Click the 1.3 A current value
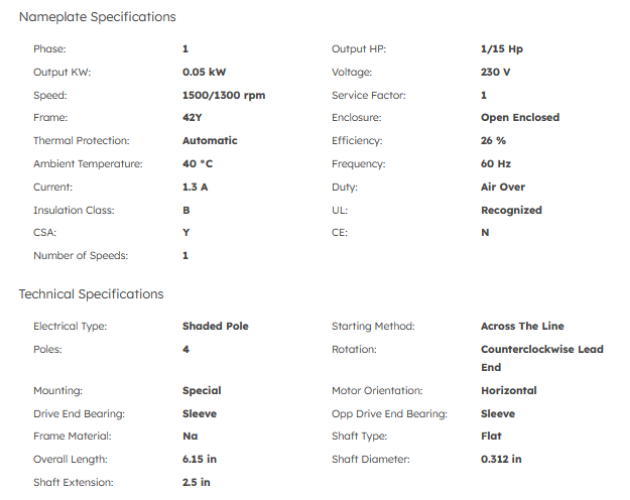This screenshot has width=630, height=500. click(196, 187)
